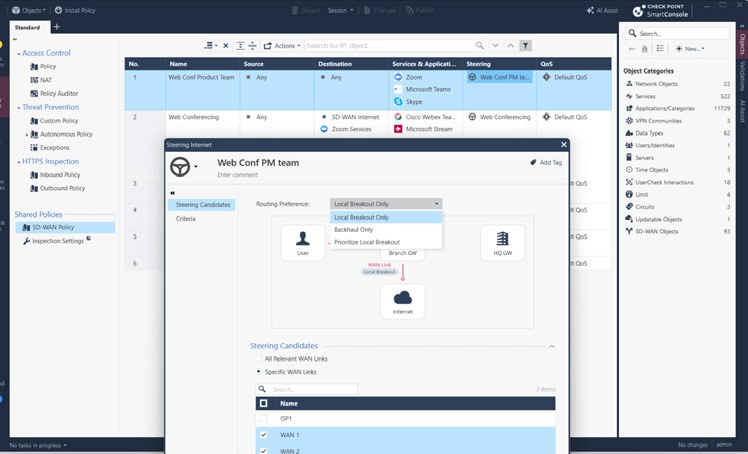Select Criteria page in dialog
748x454 pixels.
[x=186, y=219]
